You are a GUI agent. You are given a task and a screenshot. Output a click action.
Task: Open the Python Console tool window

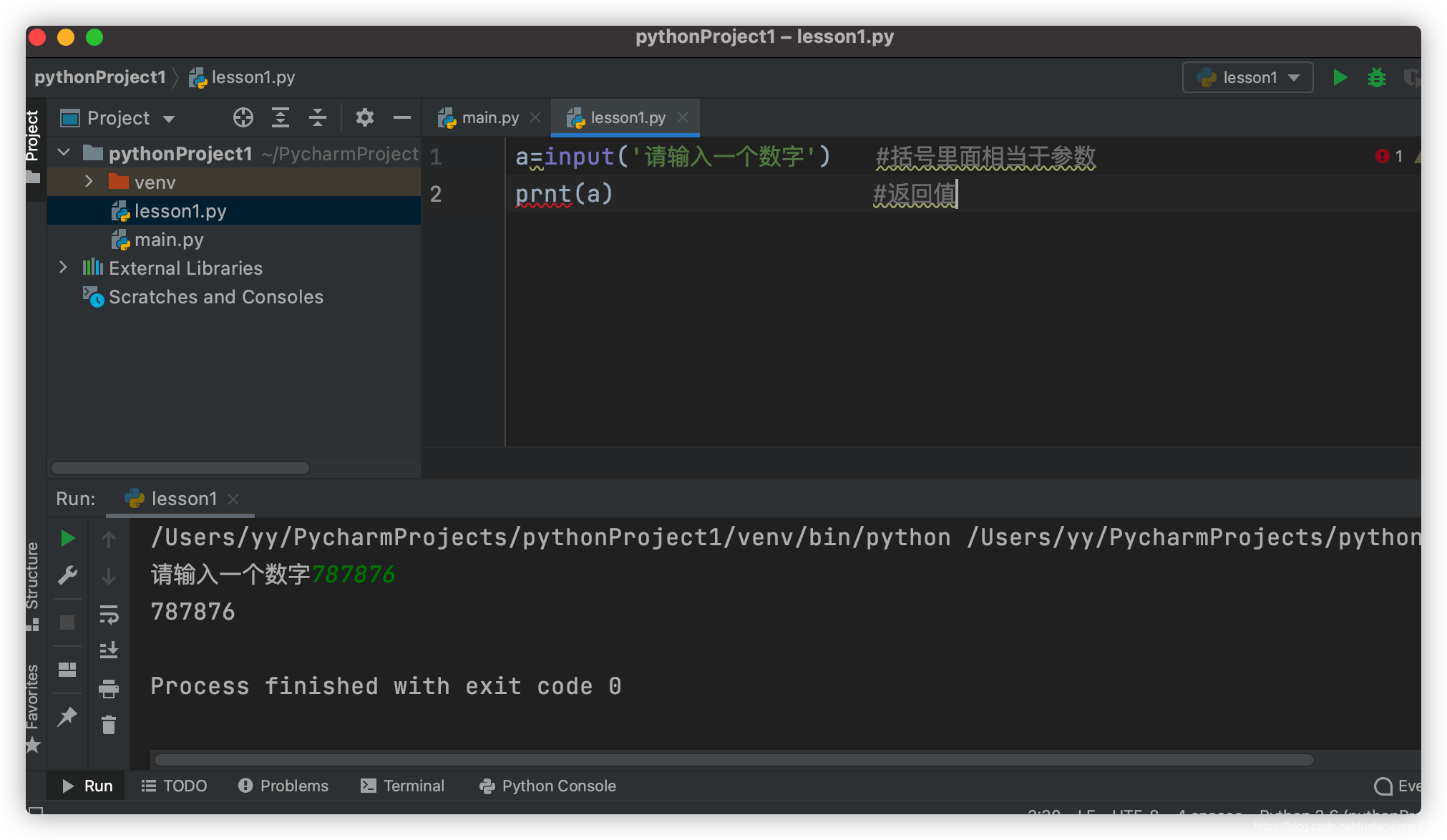tap(547, 786)
